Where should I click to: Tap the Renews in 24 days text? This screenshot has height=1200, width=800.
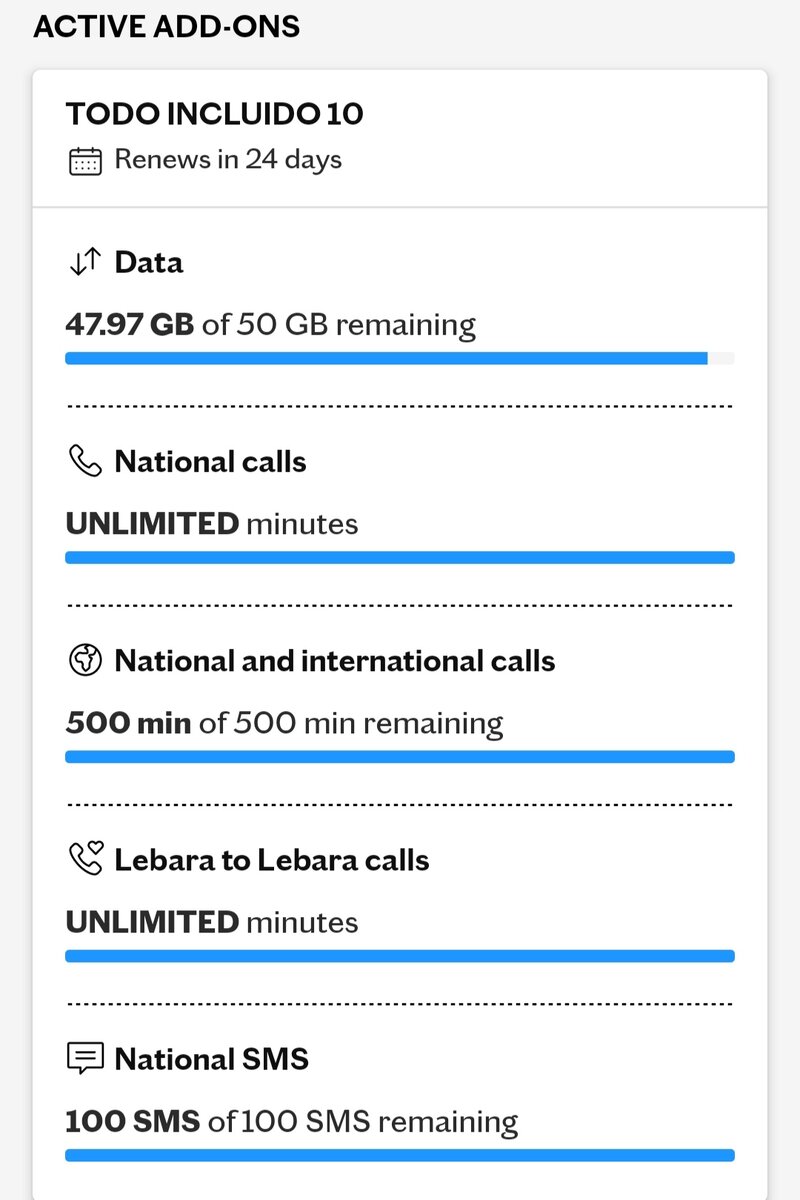coord(228,160)
